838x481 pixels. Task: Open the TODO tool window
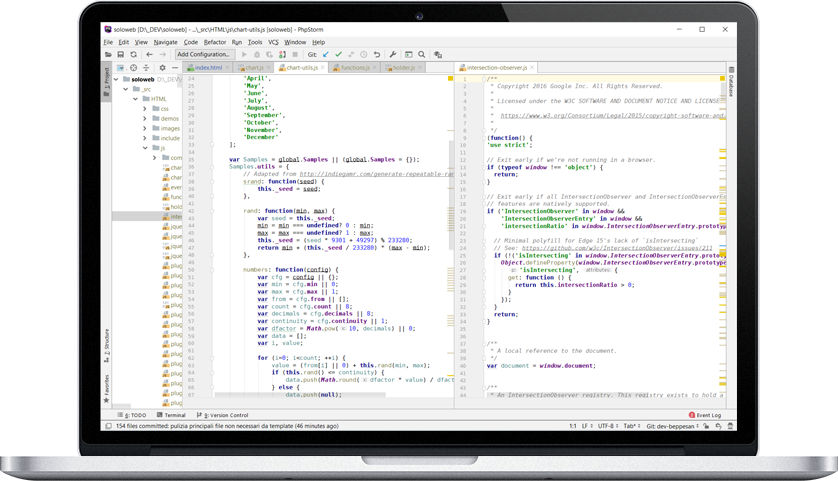(132, 415)
